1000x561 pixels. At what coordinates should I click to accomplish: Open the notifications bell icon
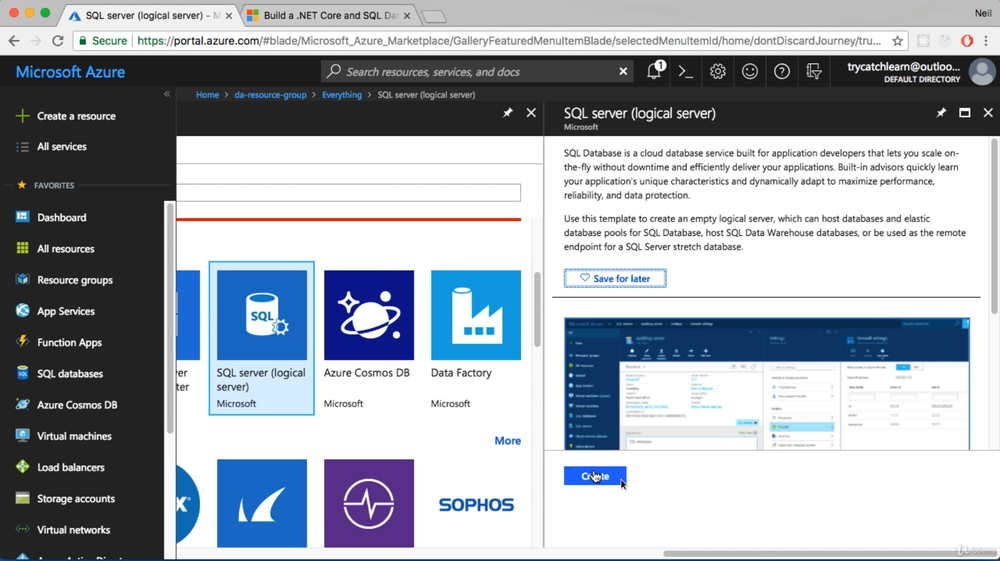[x=654, y=71]
